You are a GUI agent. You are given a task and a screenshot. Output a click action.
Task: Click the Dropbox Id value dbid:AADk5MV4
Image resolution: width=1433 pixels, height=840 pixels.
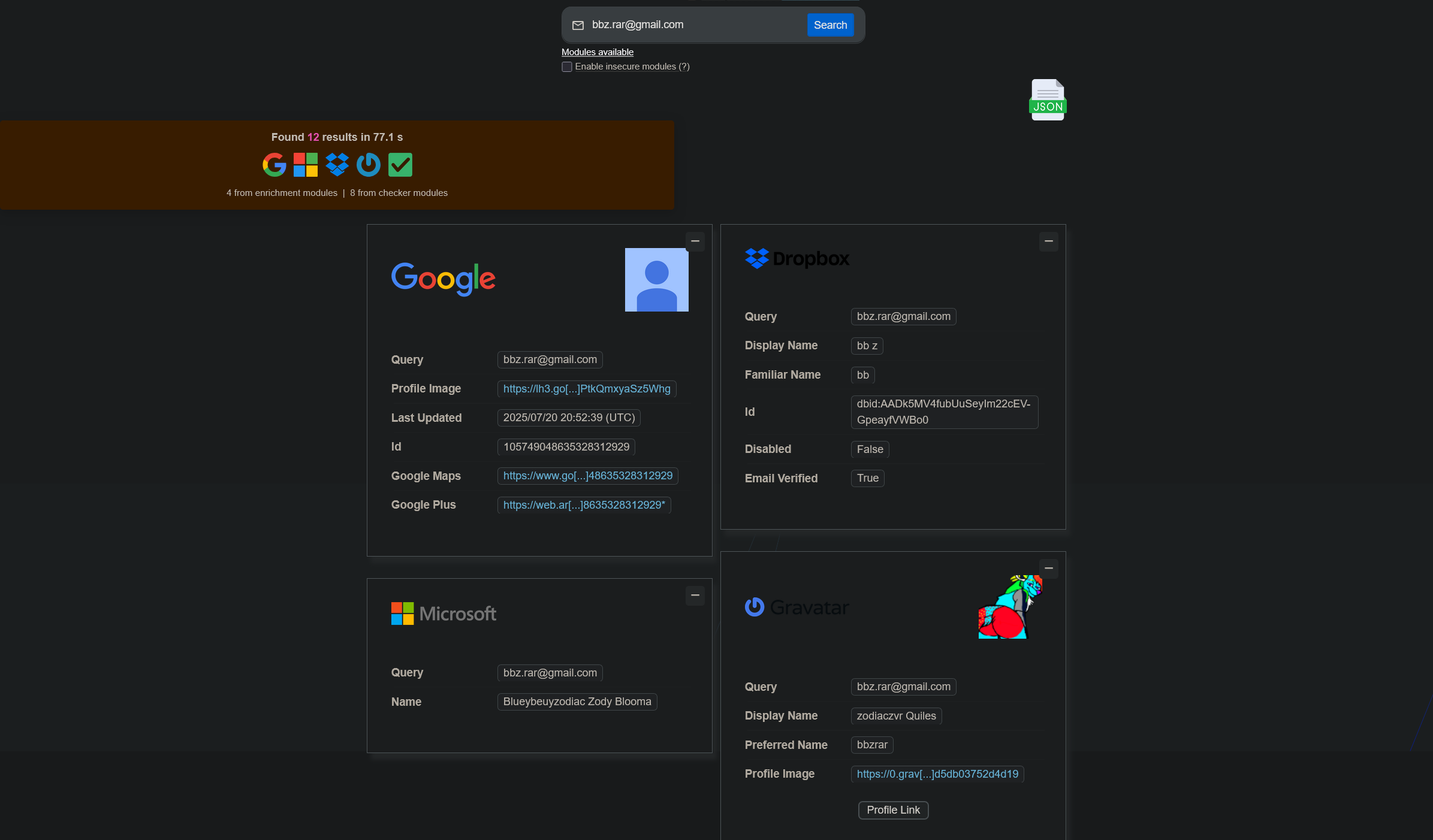[945, 412]
